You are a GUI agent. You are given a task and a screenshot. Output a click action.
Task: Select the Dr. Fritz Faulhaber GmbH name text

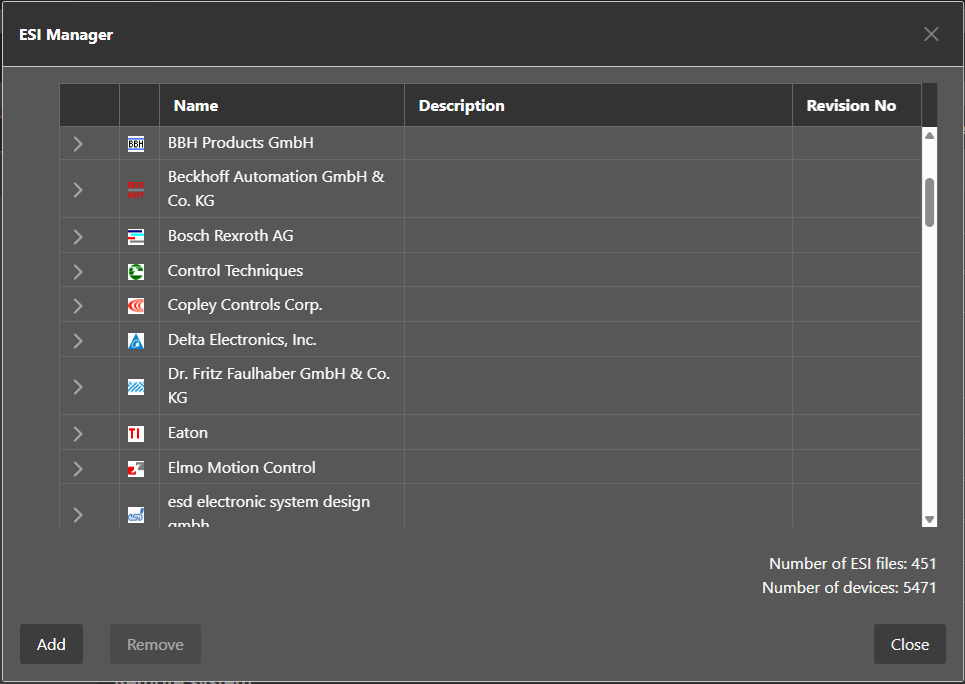(279, 385)
